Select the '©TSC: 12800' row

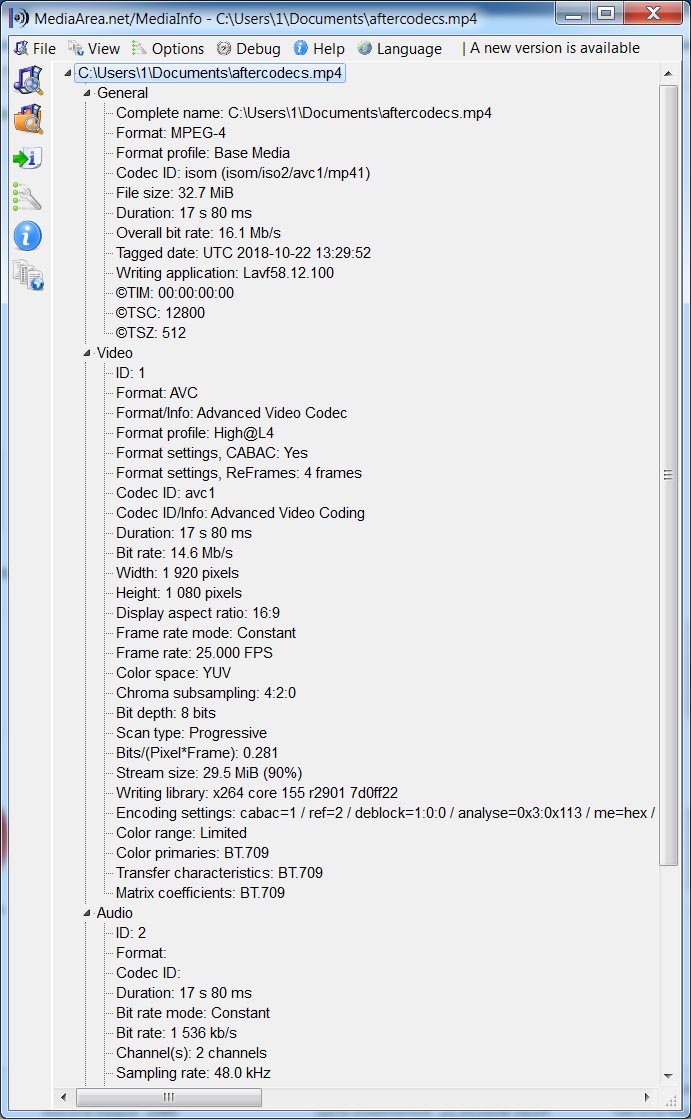(x=160, y=313)
